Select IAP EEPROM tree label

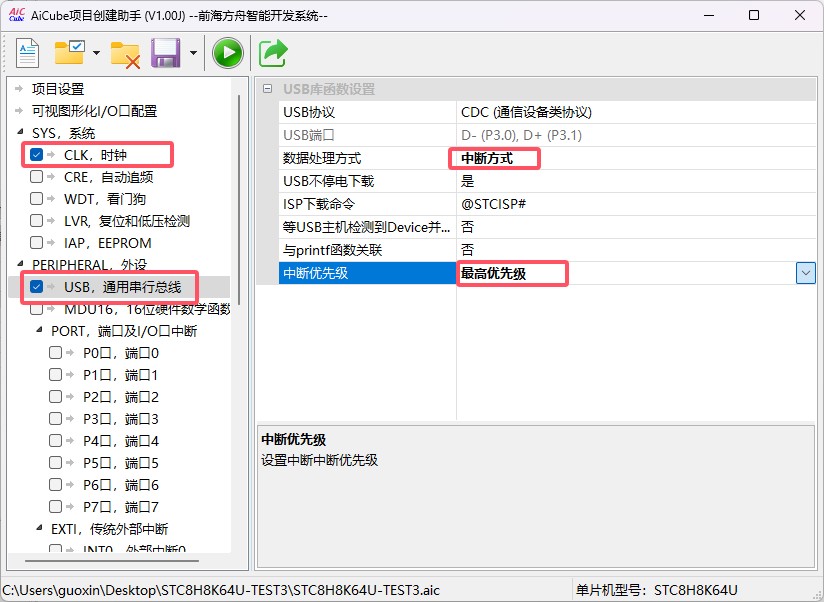coord(108,243)
